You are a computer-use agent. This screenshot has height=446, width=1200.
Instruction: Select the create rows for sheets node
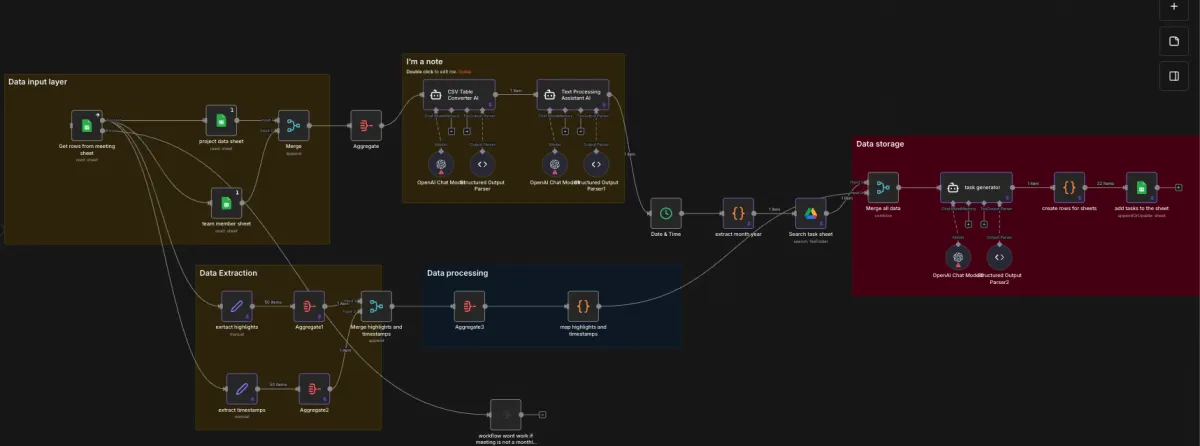pos(1069,187)
